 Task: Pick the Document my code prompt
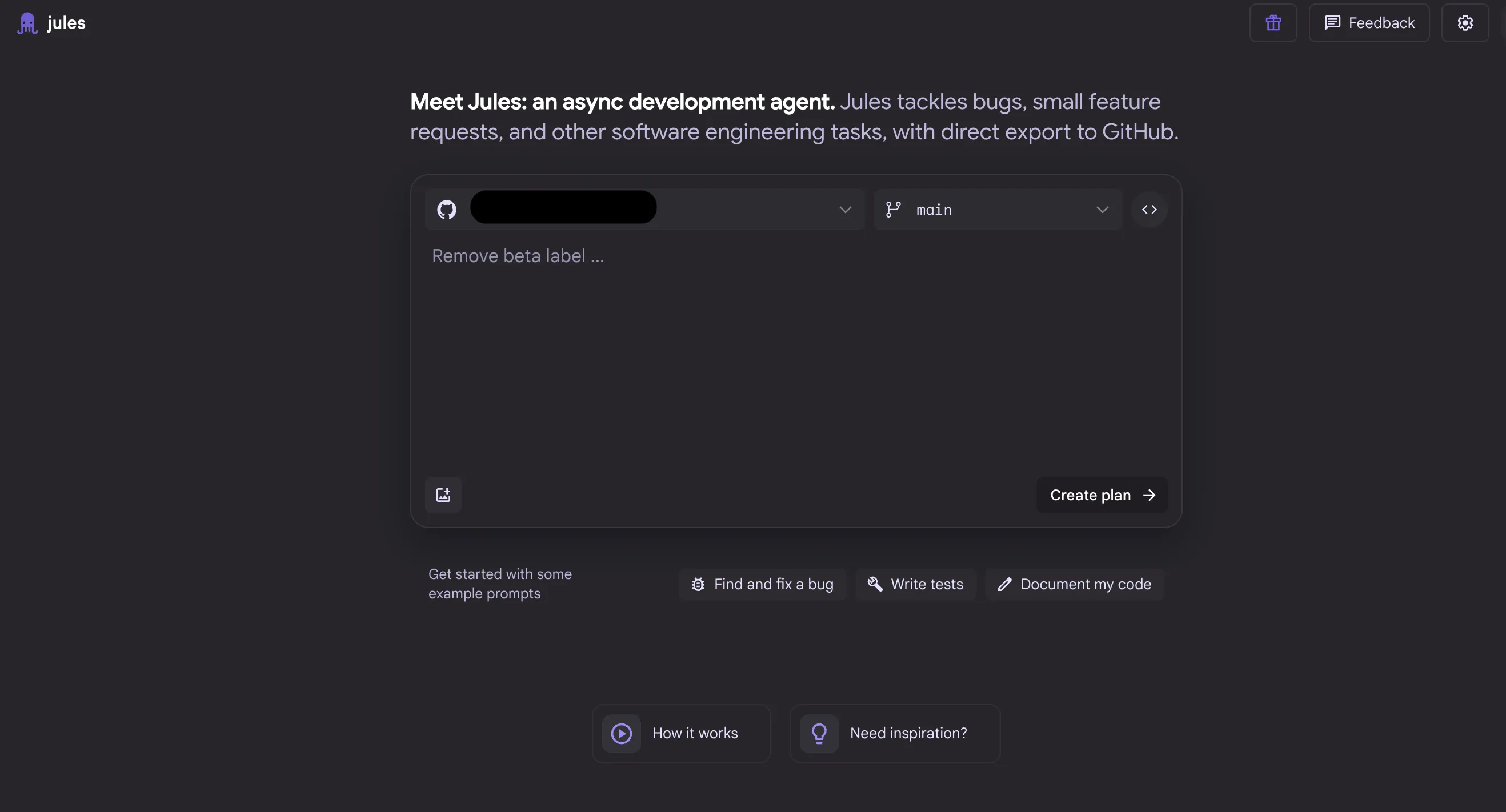[x=1075, y=584]
